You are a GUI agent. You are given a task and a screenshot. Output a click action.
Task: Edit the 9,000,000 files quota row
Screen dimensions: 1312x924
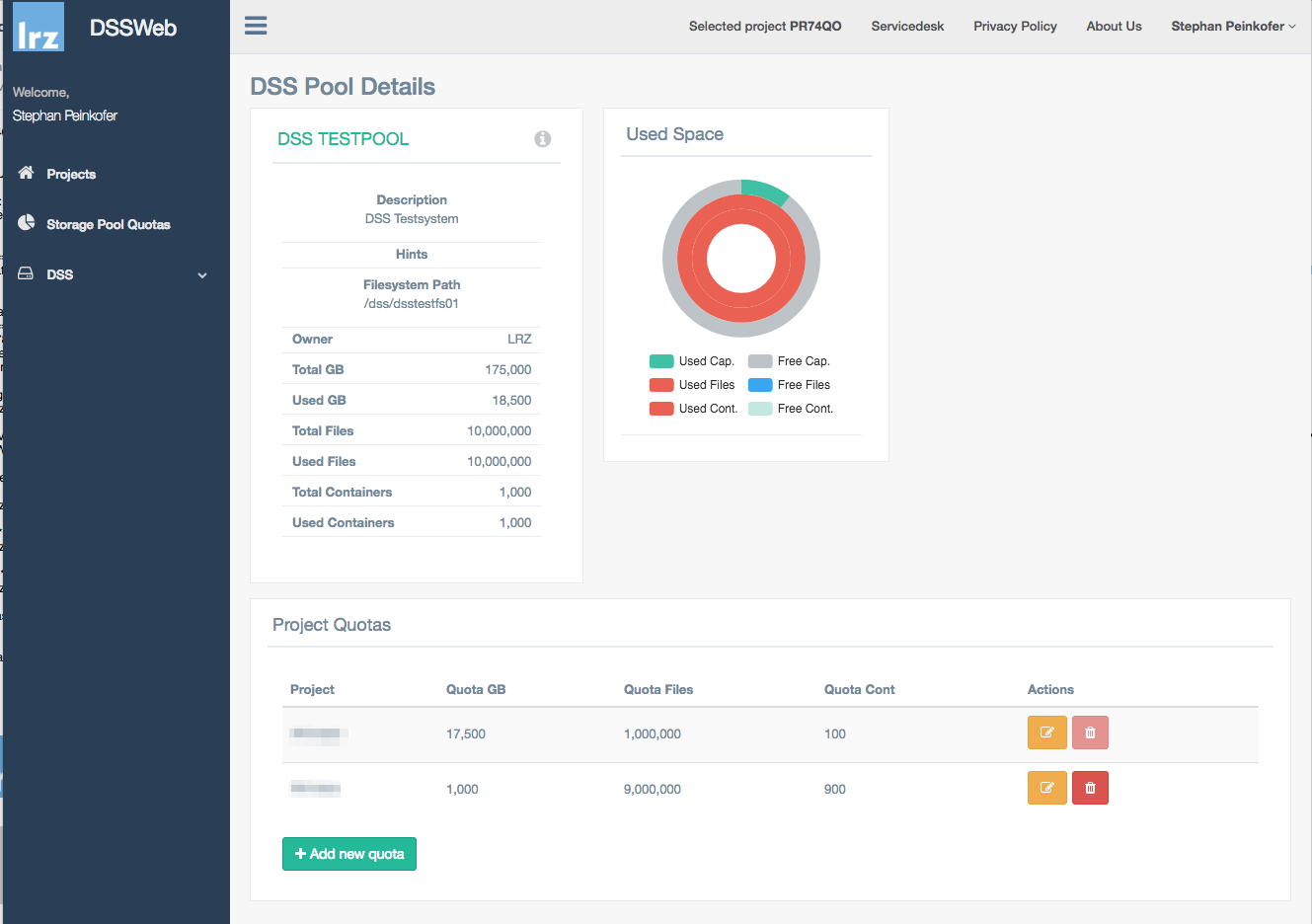(x=1046, y=788)
